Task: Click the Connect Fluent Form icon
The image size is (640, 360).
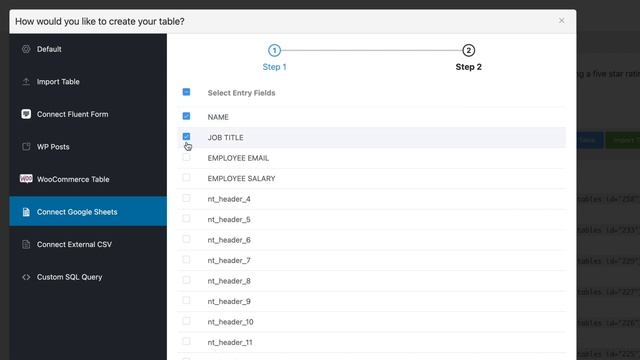Action: pos(26,114)
